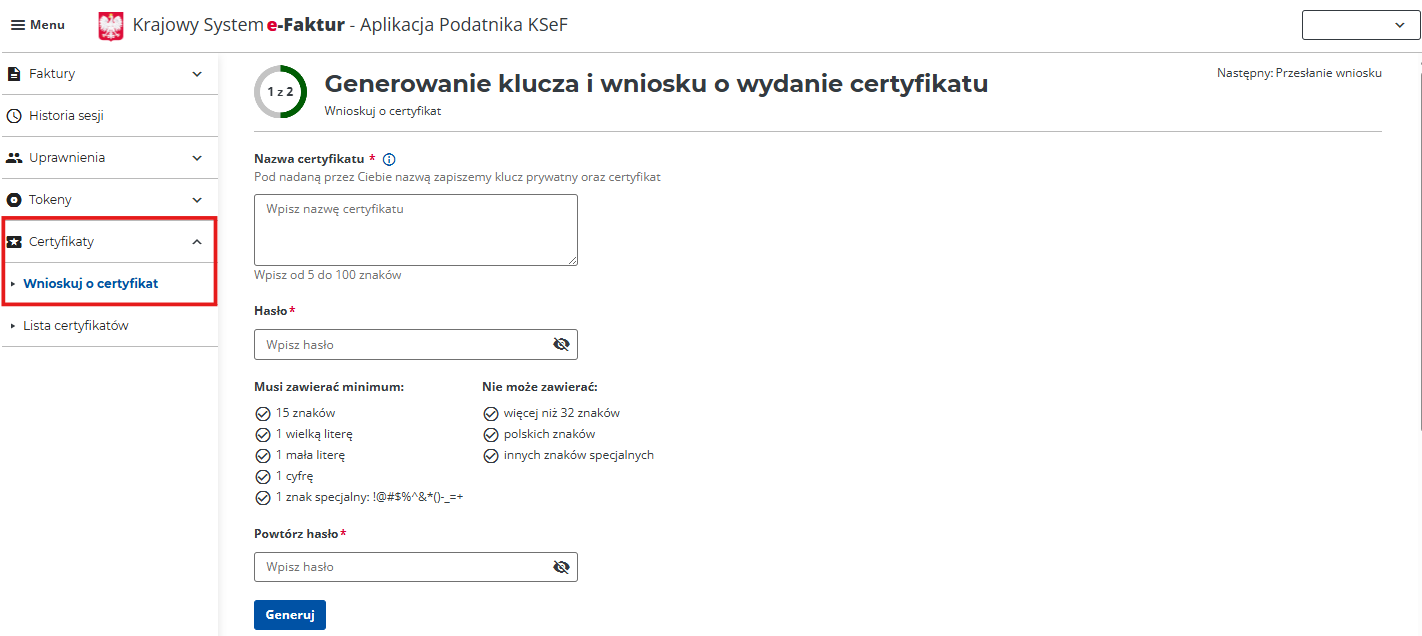Click the 'polskich znaków' check icon
1422x636 pixels.
tap(491, 434)
